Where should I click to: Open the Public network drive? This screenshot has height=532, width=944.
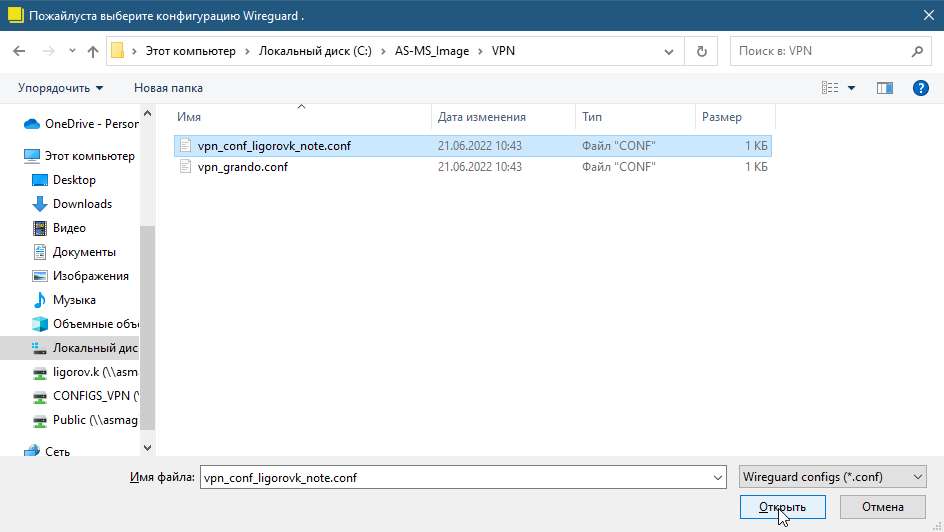click(x=85, y=419)
